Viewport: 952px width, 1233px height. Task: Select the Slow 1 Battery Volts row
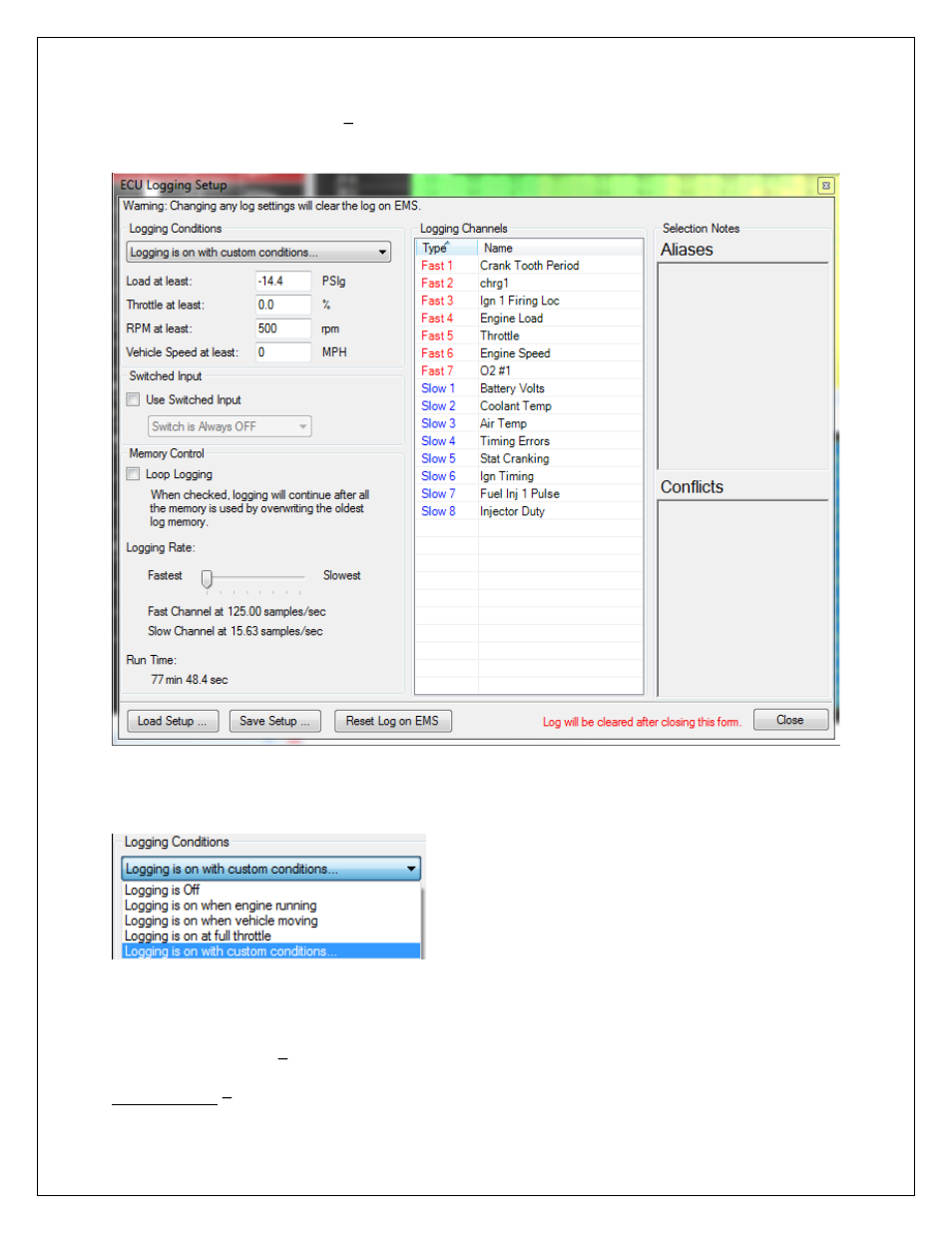click(x=529, y=388)
